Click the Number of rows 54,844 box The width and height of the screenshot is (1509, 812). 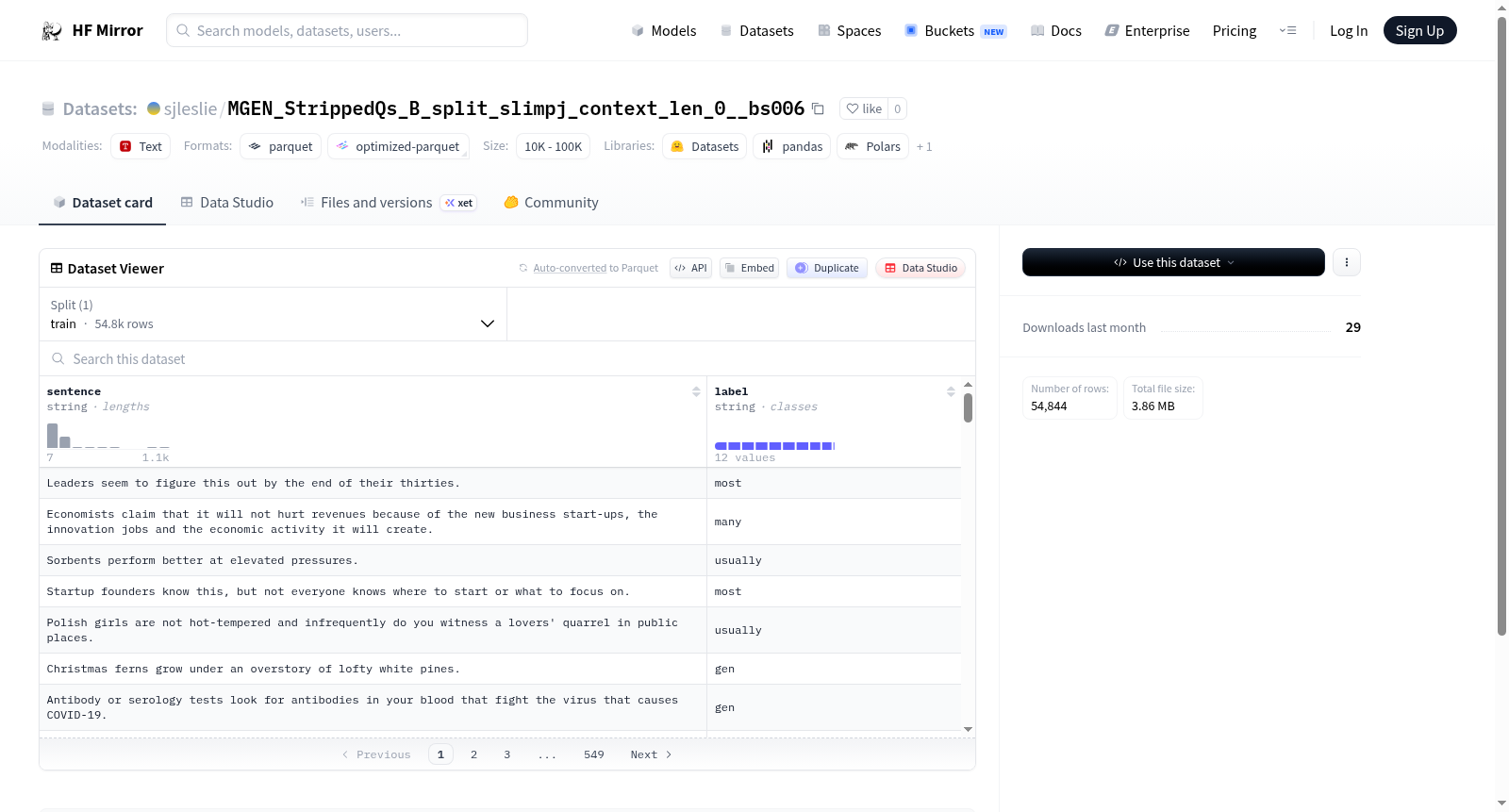1070,398
